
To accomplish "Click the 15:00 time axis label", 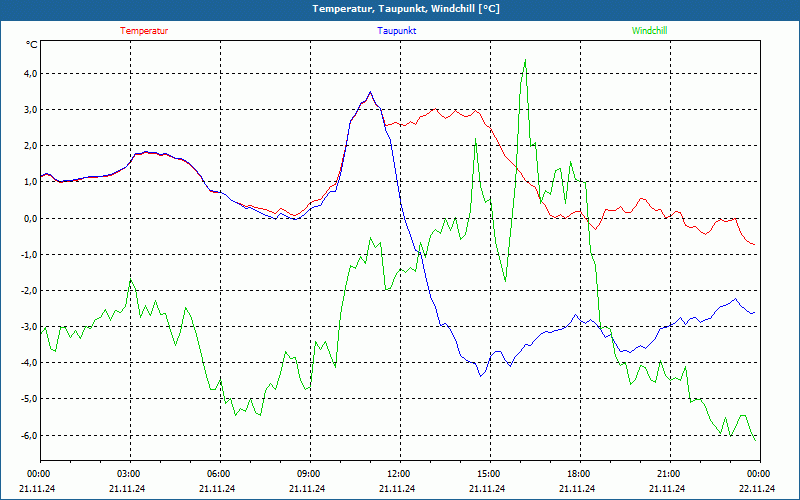I will (x=490, y=473).
